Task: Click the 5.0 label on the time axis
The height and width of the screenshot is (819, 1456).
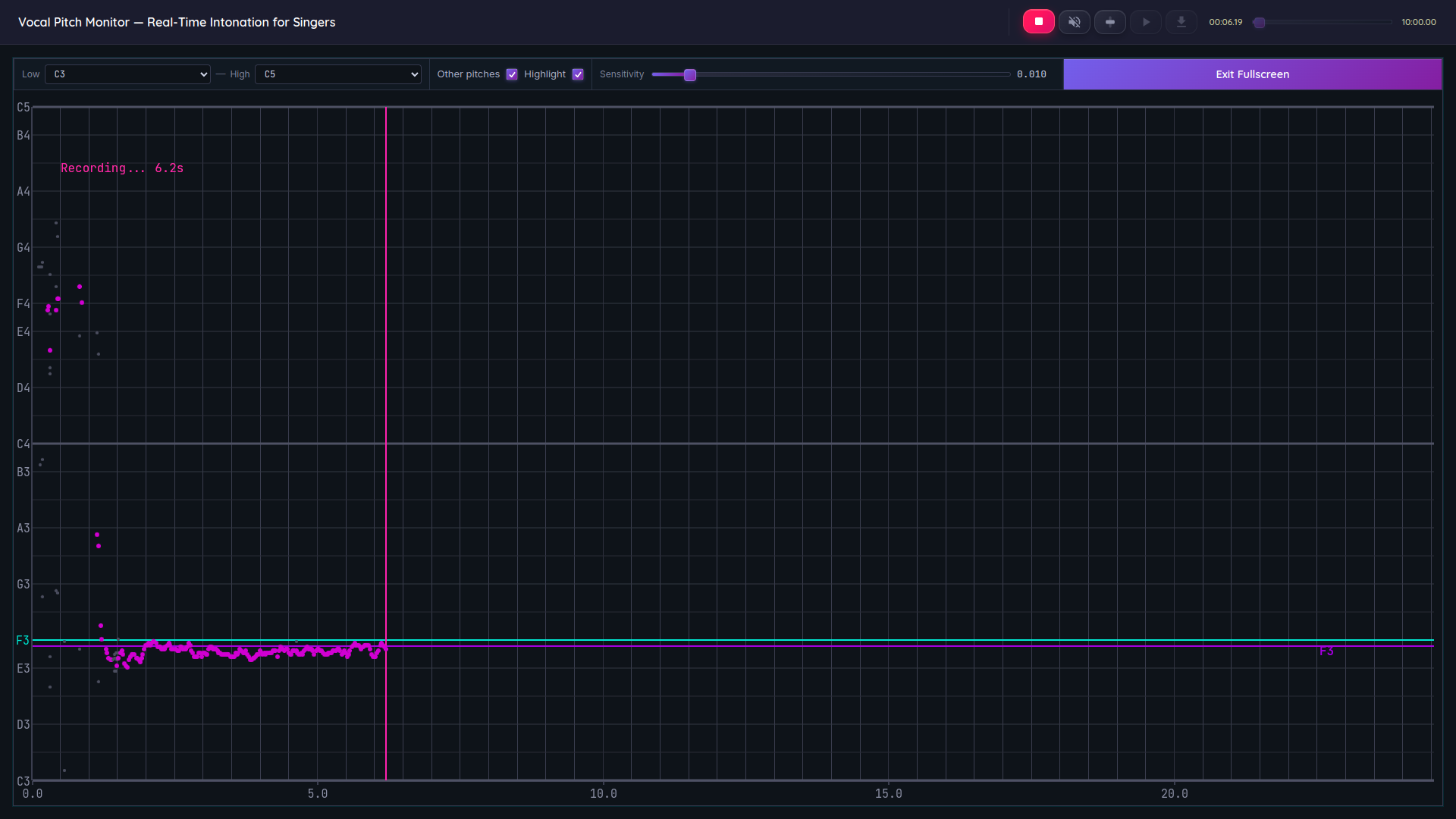Action: coord(318,794)
